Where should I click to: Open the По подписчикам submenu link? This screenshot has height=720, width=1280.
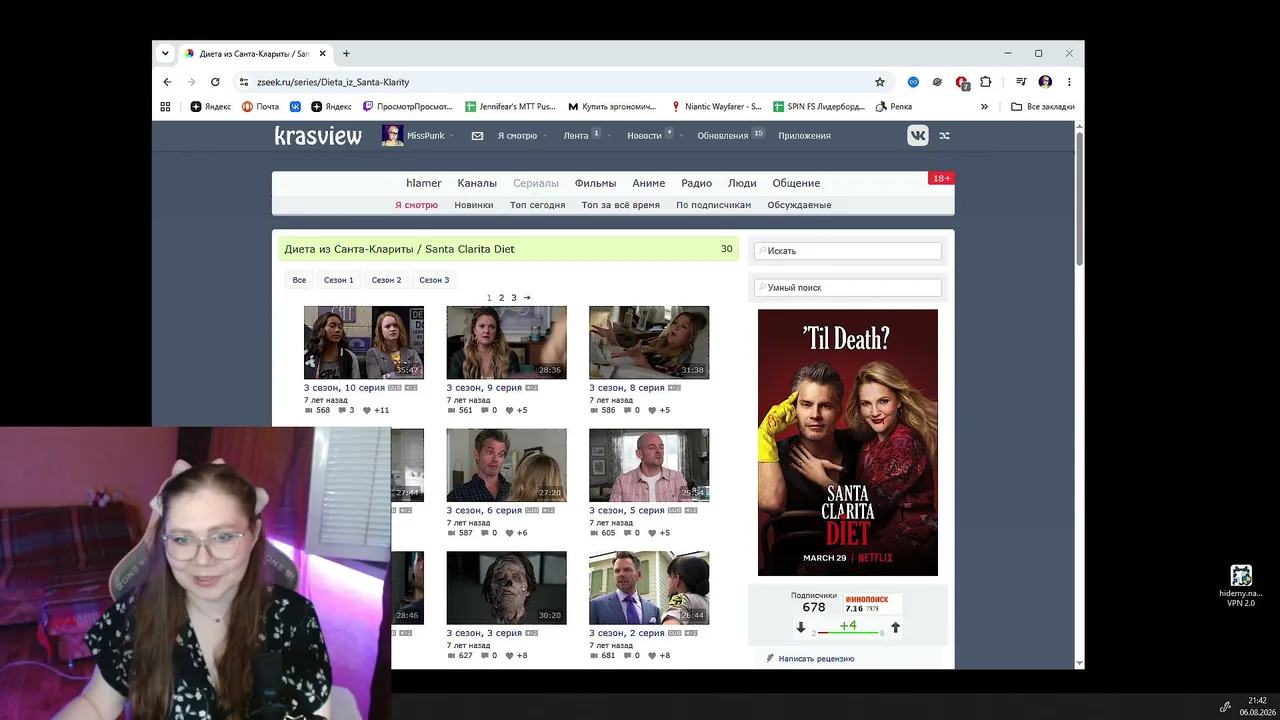point(713,205)
